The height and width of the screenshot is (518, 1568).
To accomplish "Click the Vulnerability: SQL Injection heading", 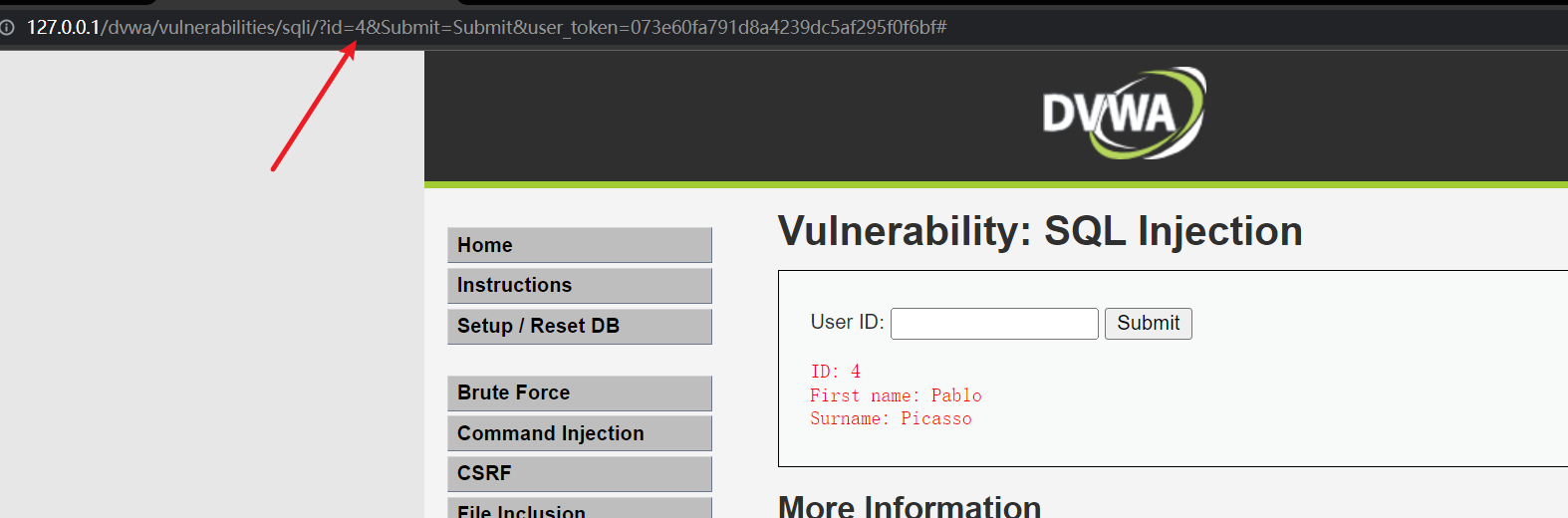I will coord(1040,231).
